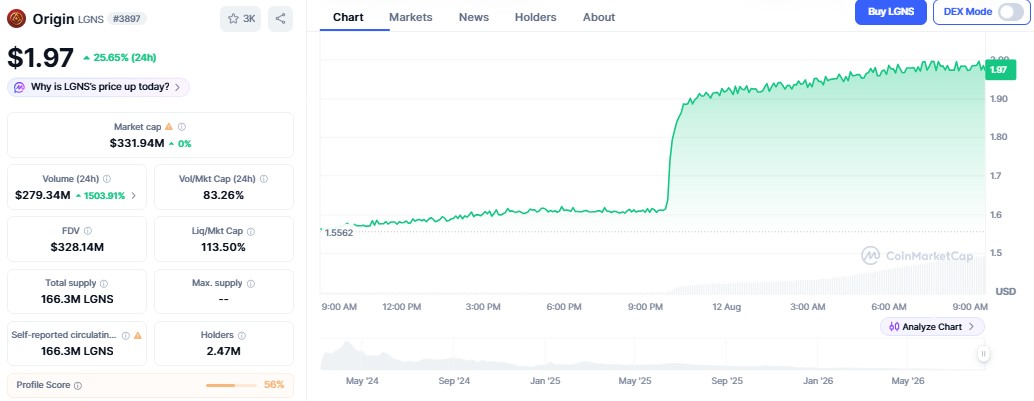Click the Market cap warning triangle icon

[x=169, y=127]
